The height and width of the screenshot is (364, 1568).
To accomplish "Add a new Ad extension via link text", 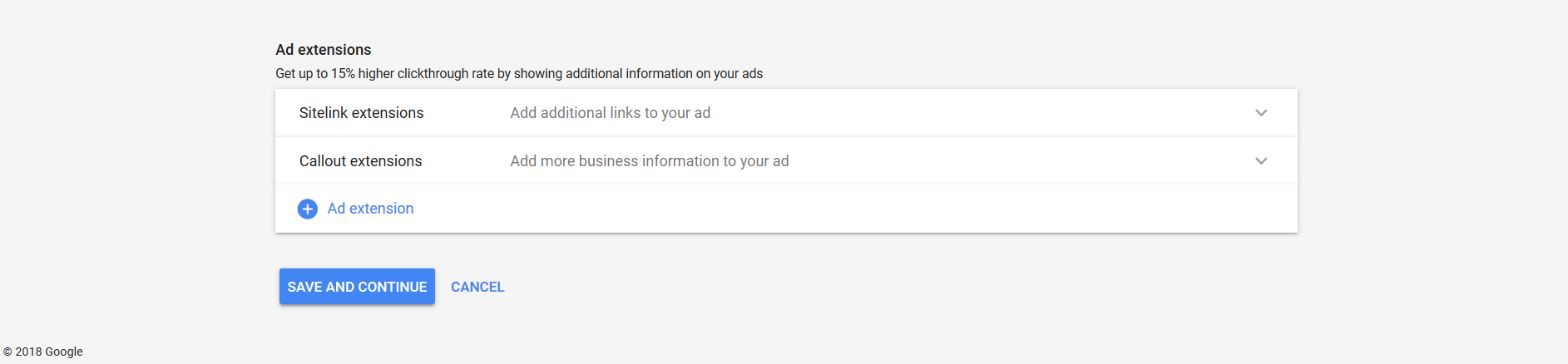I will (370, 209).
